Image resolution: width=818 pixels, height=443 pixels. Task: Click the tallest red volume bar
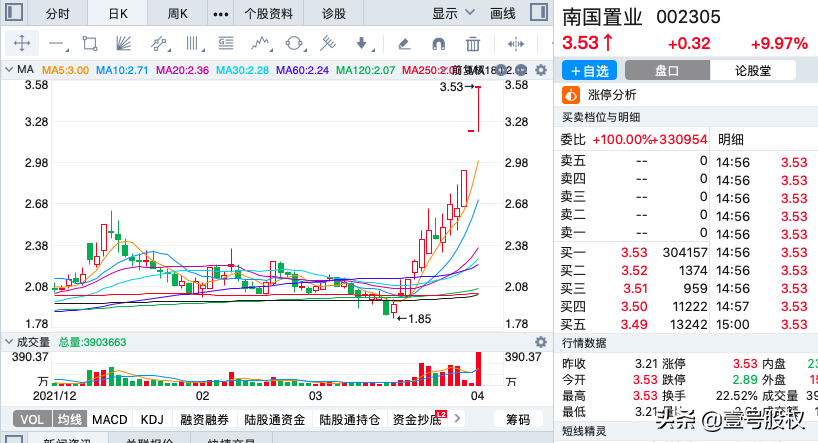click(x=478, y=368)
